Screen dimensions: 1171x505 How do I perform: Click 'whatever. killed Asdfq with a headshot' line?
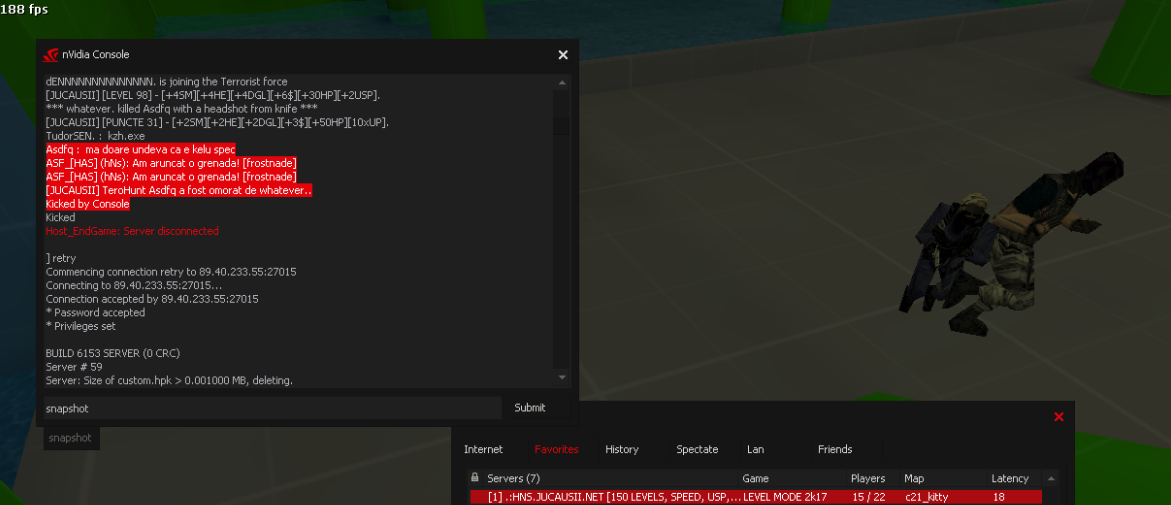(x=181, y=108)
